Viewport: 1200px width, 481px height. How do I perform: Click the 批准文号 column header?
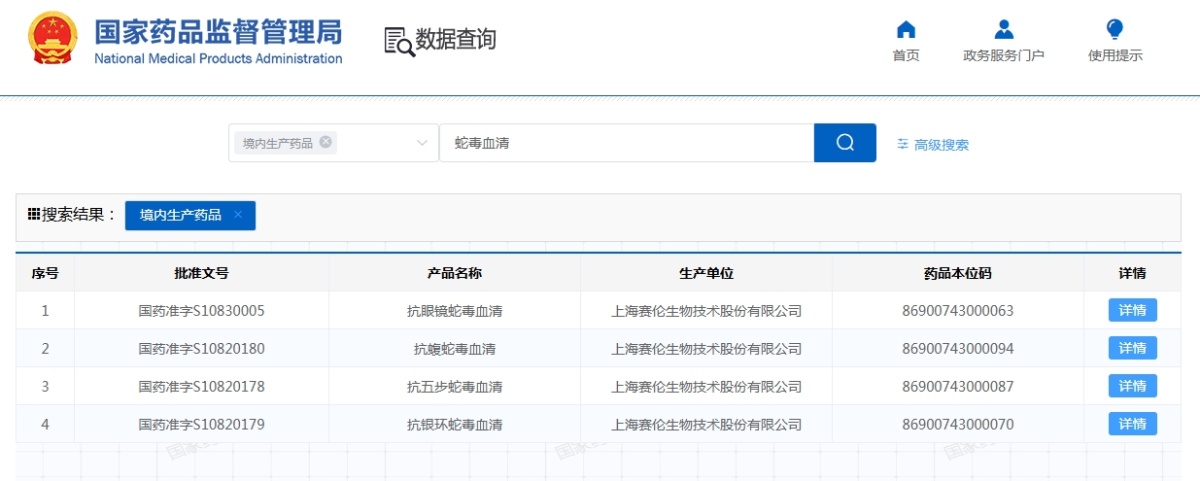click(201, 273)
